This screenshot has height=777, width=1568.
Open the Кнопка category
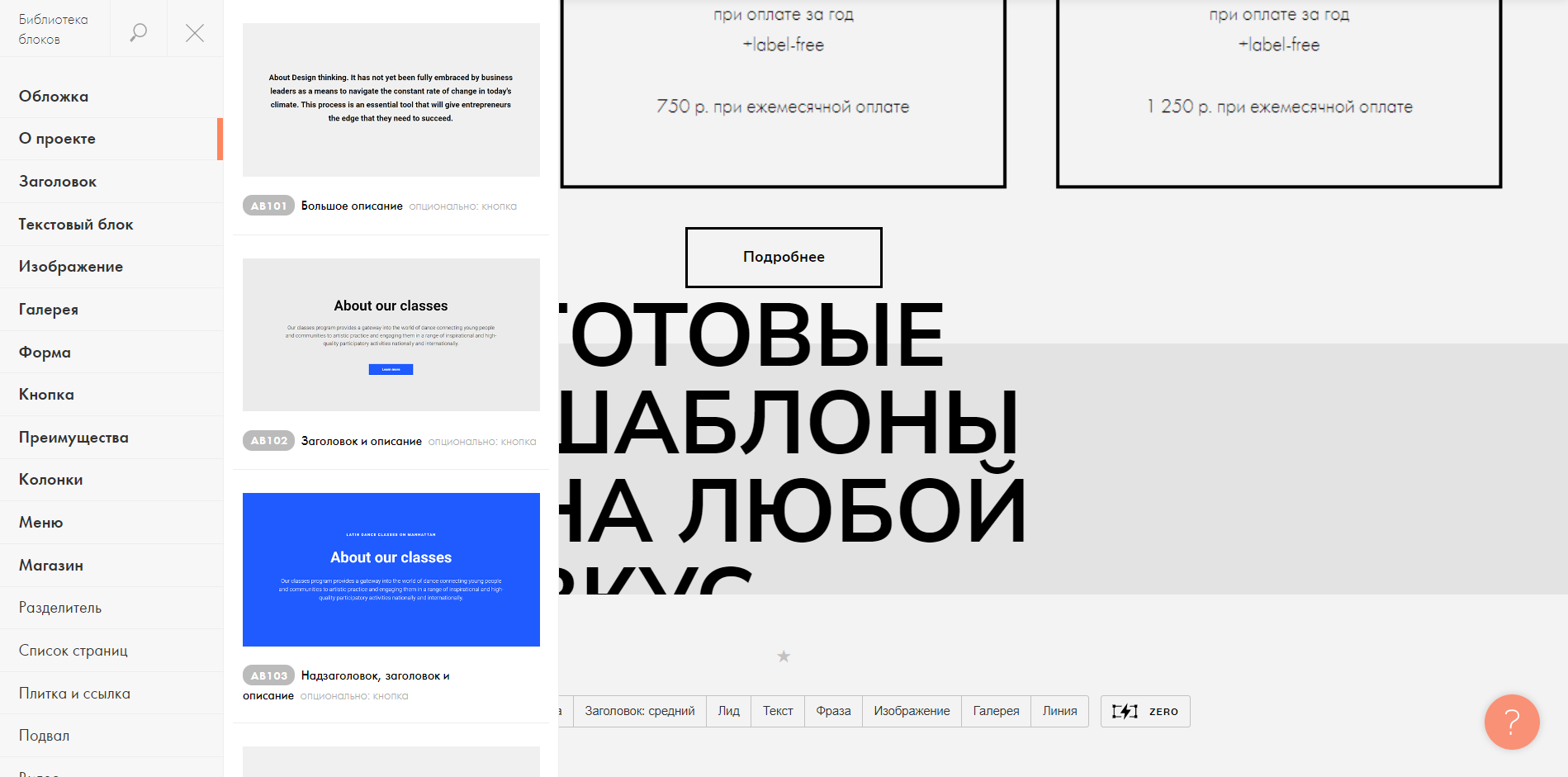pyautogui.click(x=111, y=394)
